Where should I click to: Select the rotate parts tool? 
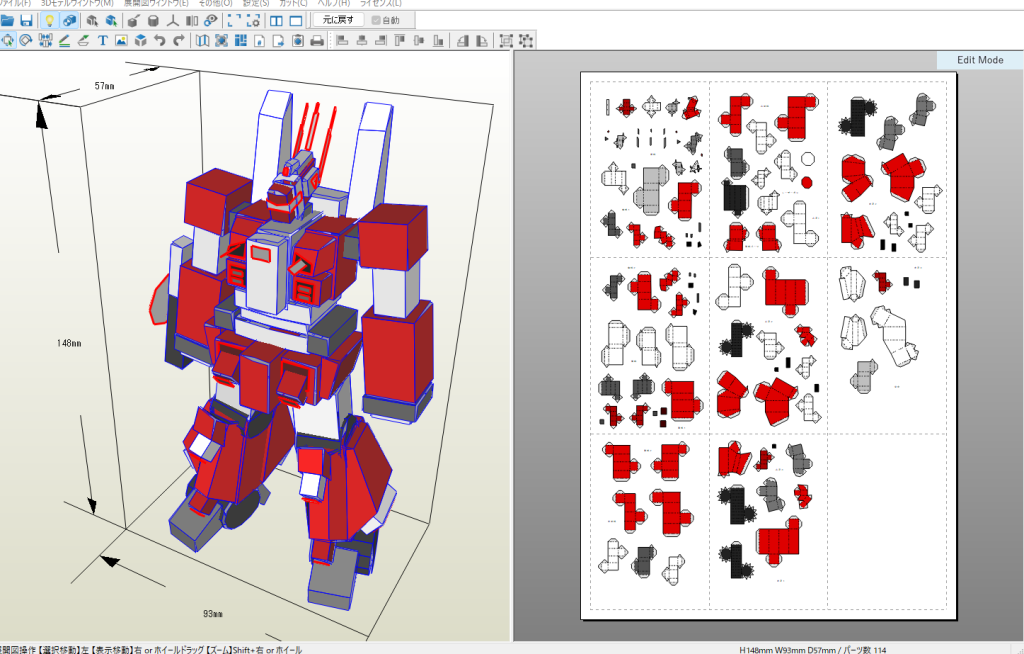click(26, 41)
